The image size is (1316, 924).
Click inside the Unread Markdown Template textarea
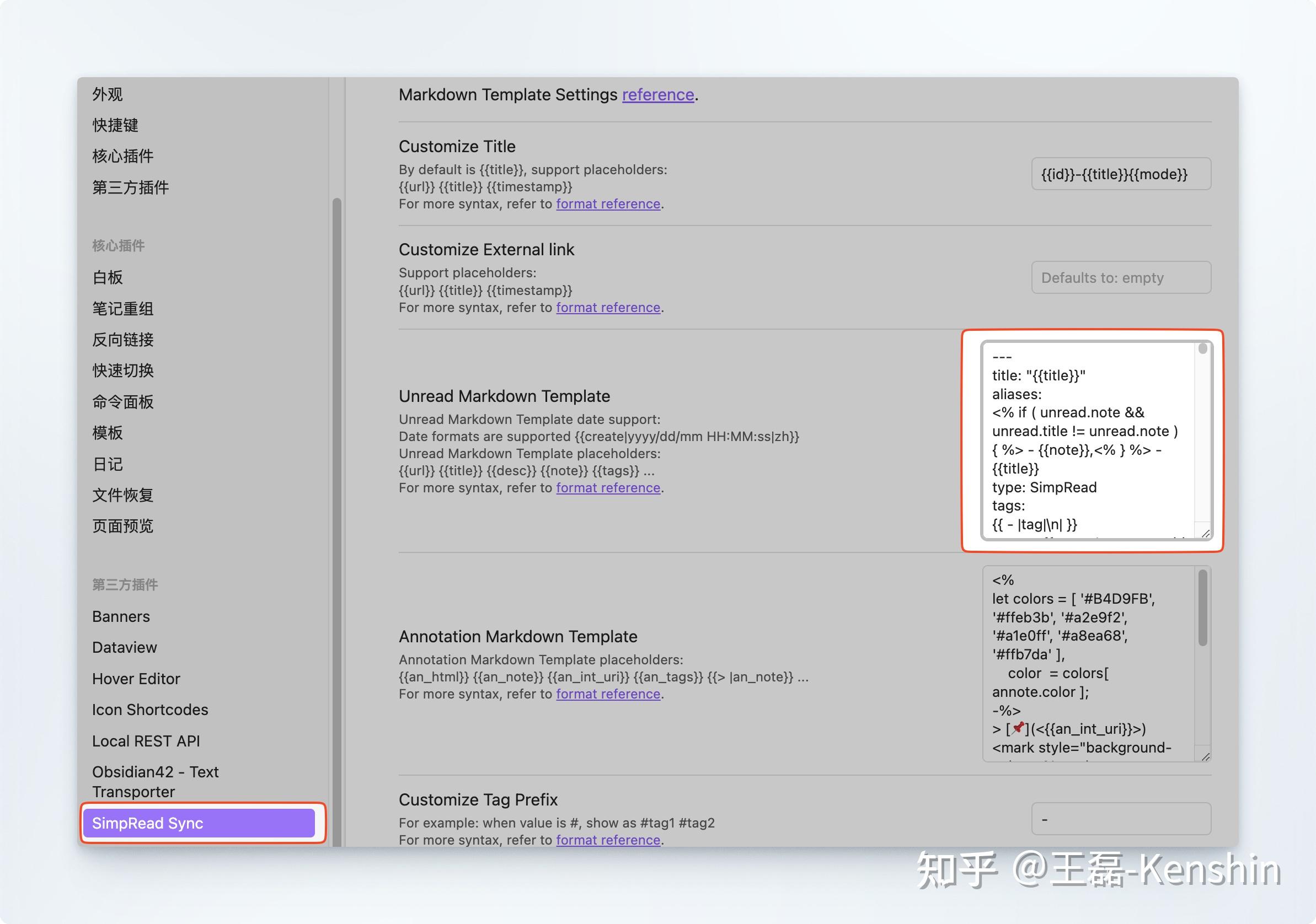click(x=1089, y=440)
